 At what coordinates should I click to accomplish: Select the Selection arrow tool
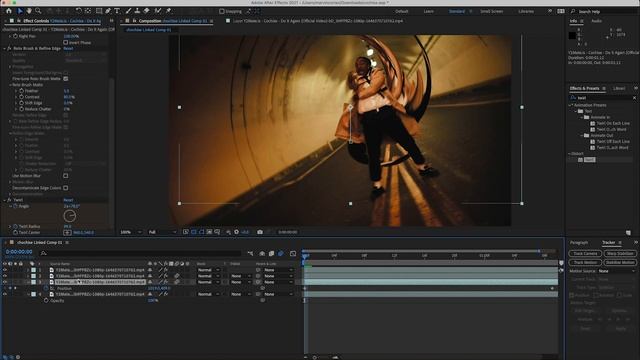tap(20, 11)
